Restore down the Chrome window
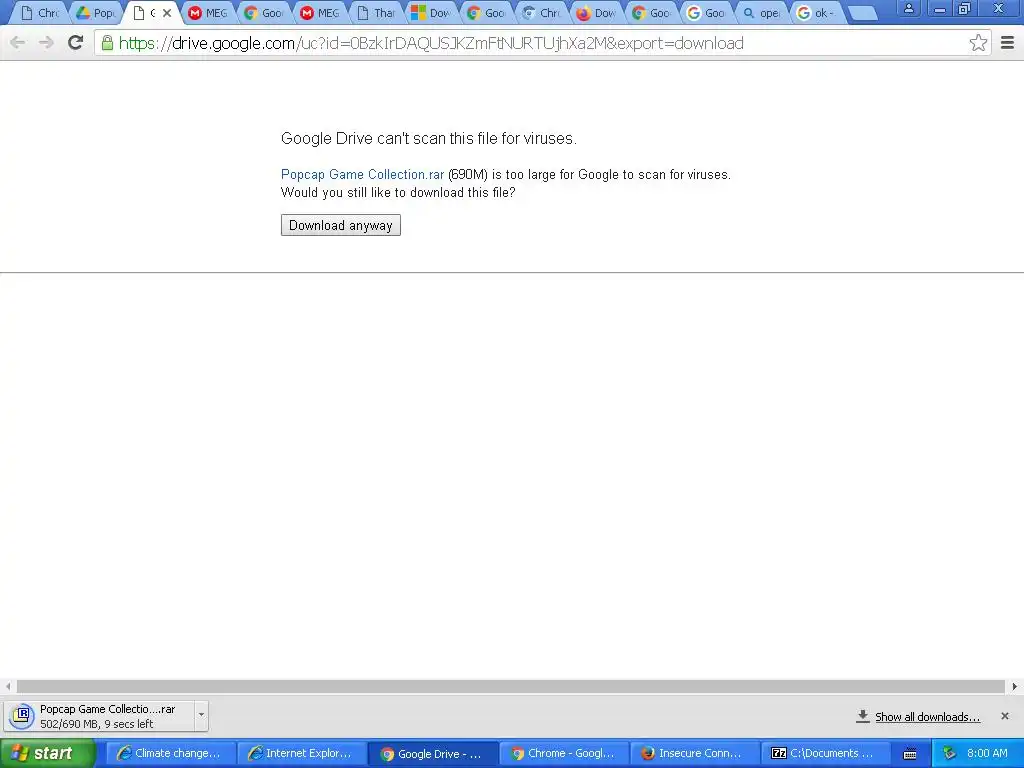This screenshot has width=1024, height=768. click(964, 8)
